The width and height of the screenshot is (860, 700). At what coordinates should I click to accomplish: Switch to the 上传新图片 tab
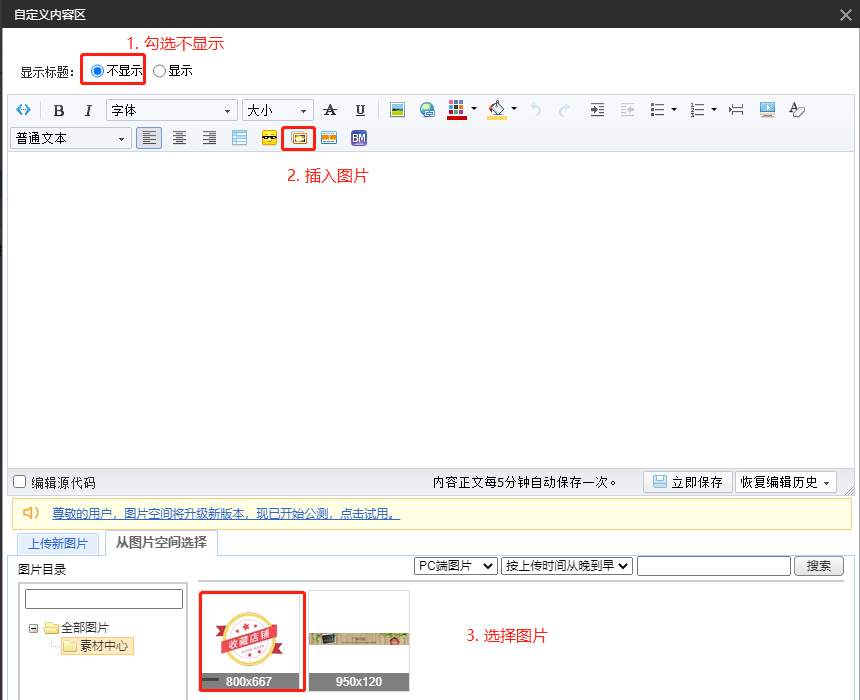point(58,544)
